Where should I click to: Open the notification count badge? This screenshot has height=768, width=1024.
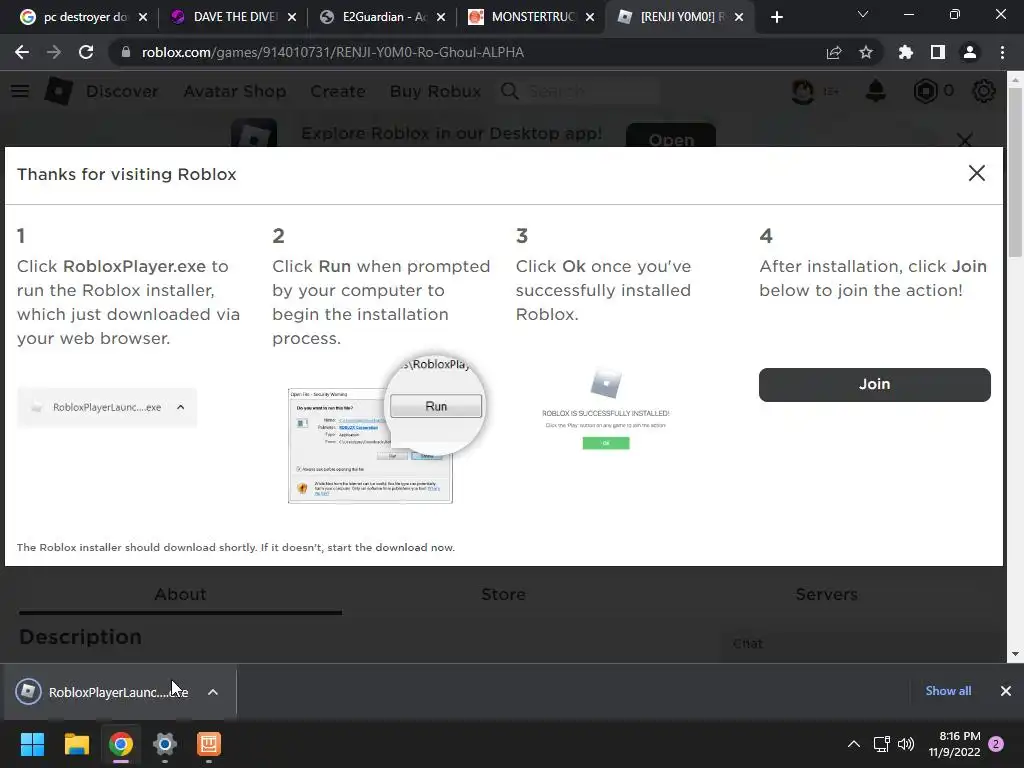coord(996,744)
